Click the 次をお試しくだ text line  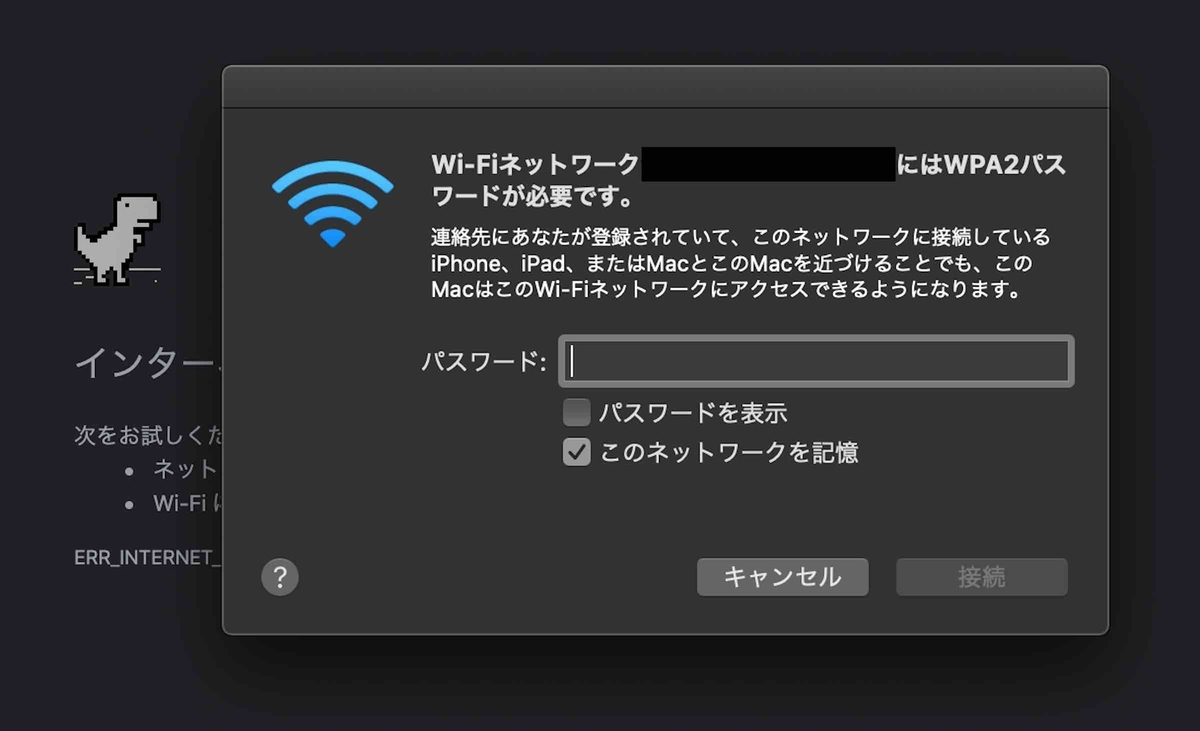click(x=148, y=436)
